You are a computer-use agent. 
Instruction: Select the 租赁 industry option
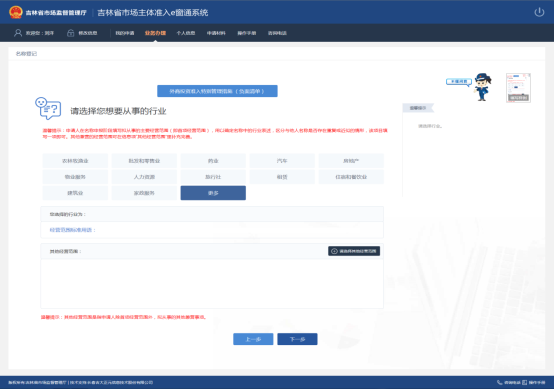[282, 177]
